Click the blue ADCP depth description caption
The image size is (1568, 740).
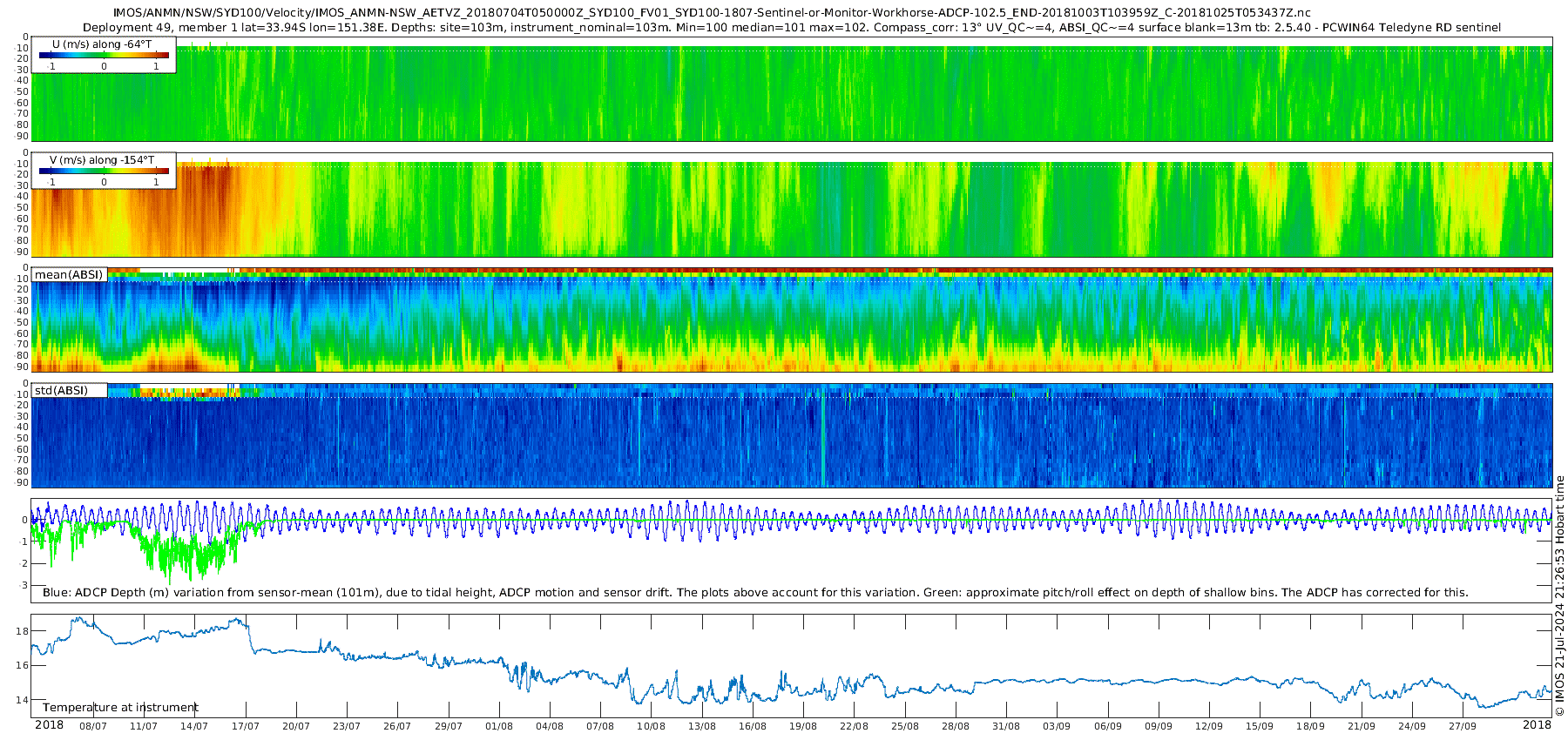(x=755, y=592)
